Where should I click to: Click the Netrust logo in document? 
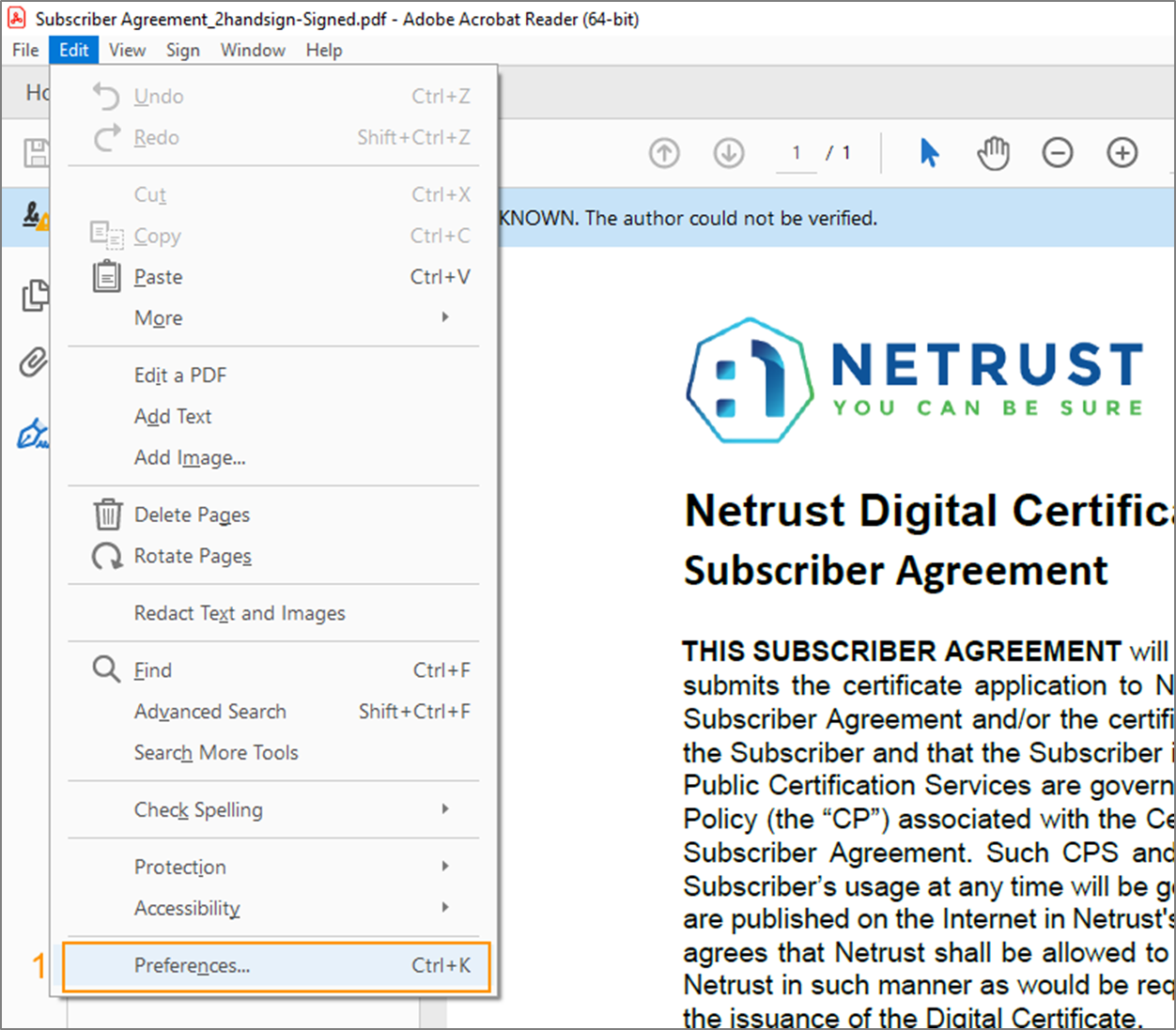[x=915, y=380]
